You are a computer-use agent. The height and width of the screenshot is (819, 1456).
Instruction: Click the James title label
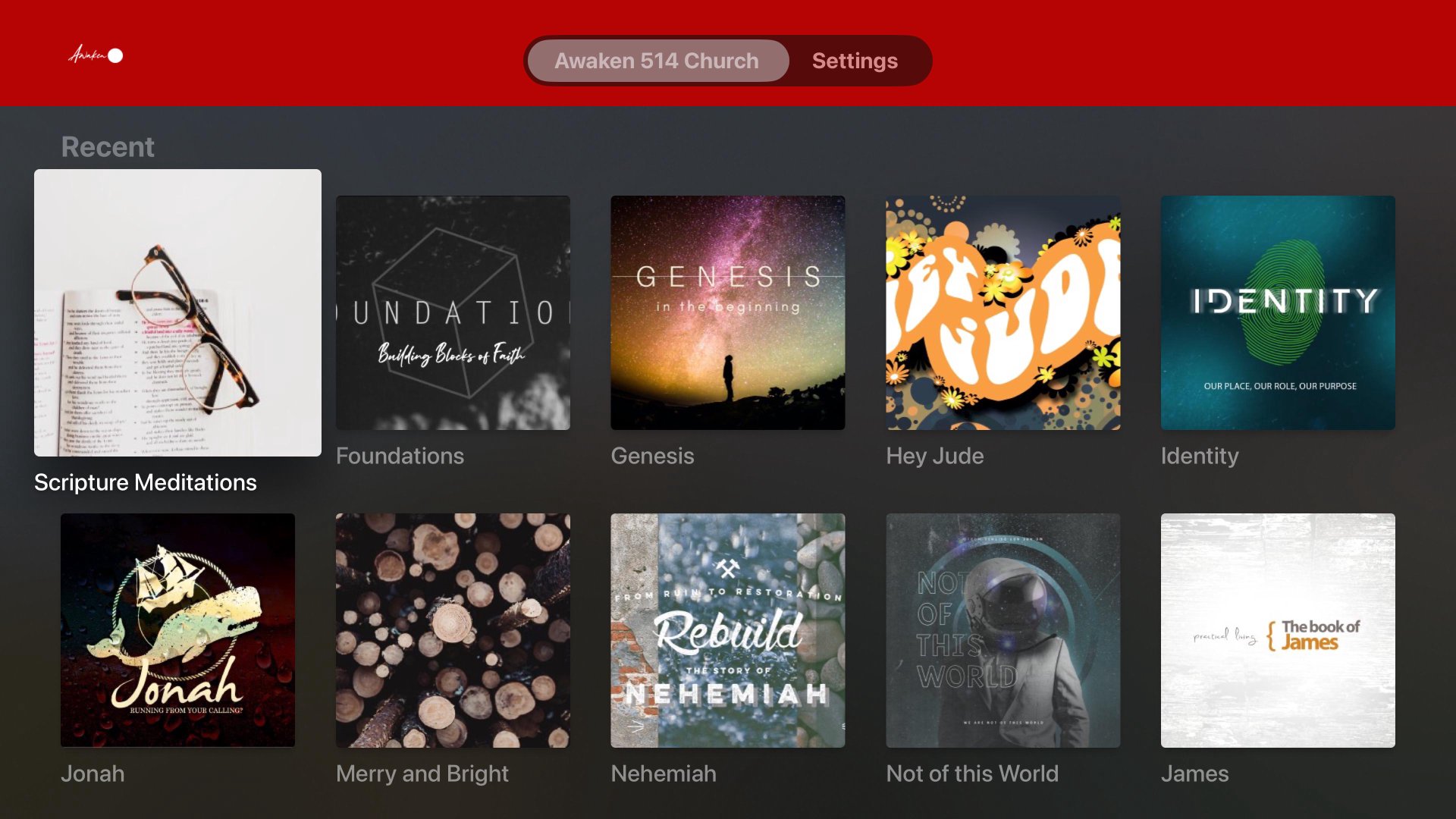[x=1194, y=773]
